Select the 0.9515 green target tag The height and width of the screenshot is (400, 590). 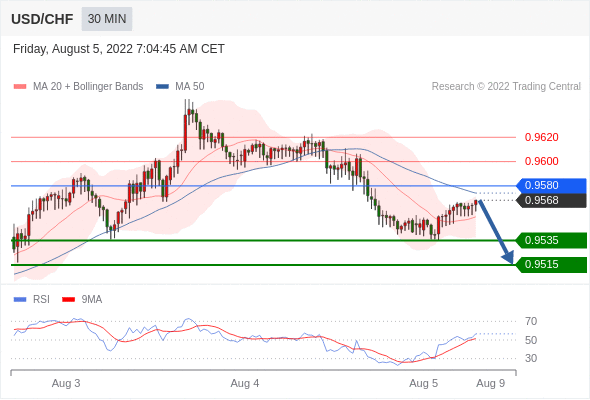(551, 265)
